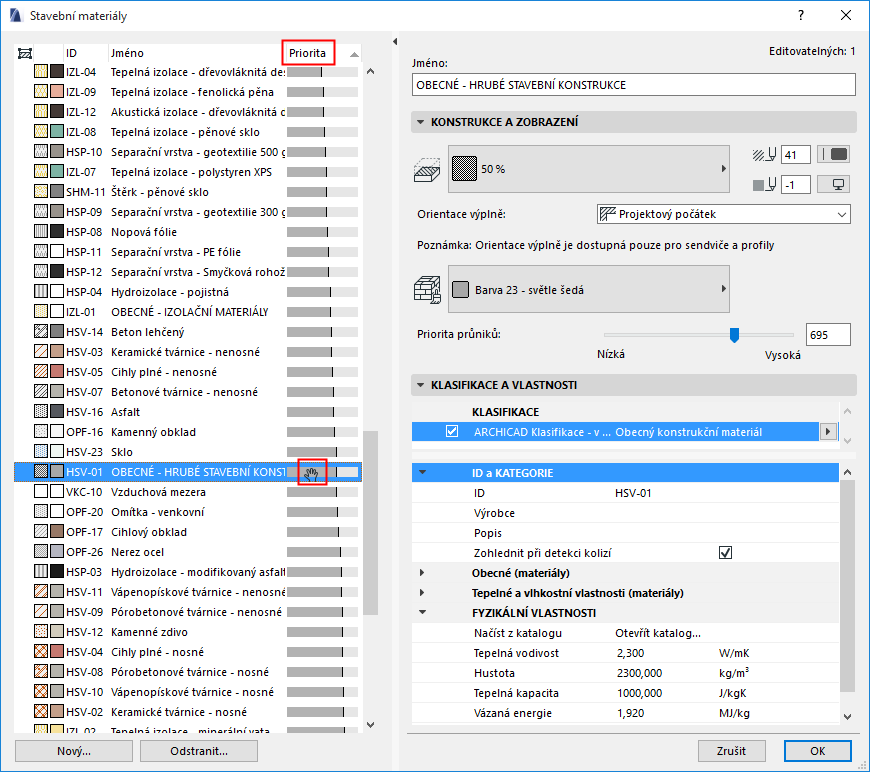The width and height of the screenshot is (870, 772).
Task: Click the fill background pen icon next to -1
Action: pos(765,184)
